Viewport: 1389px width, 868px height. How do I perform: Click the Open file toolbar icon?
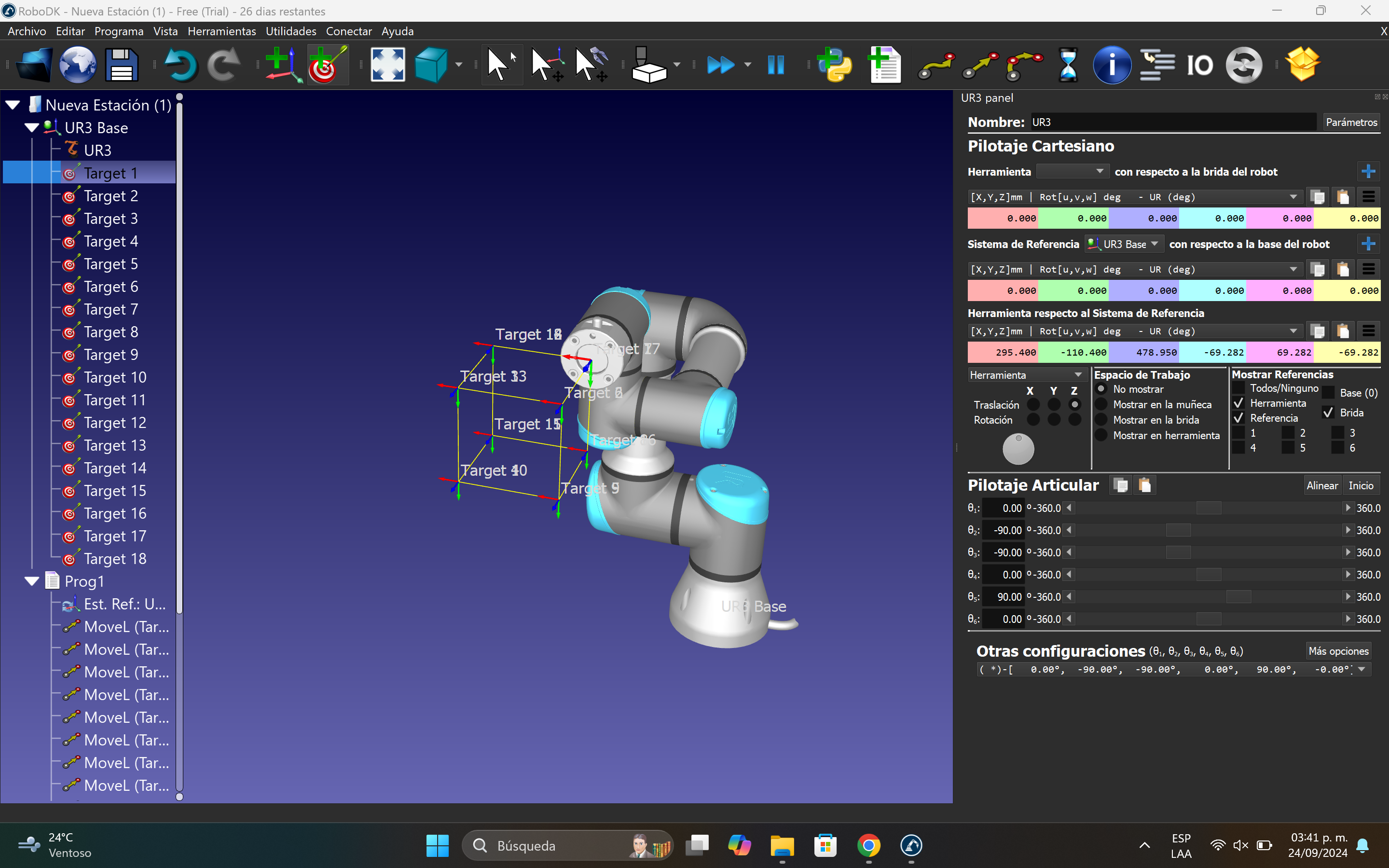(x=34, y=65)
